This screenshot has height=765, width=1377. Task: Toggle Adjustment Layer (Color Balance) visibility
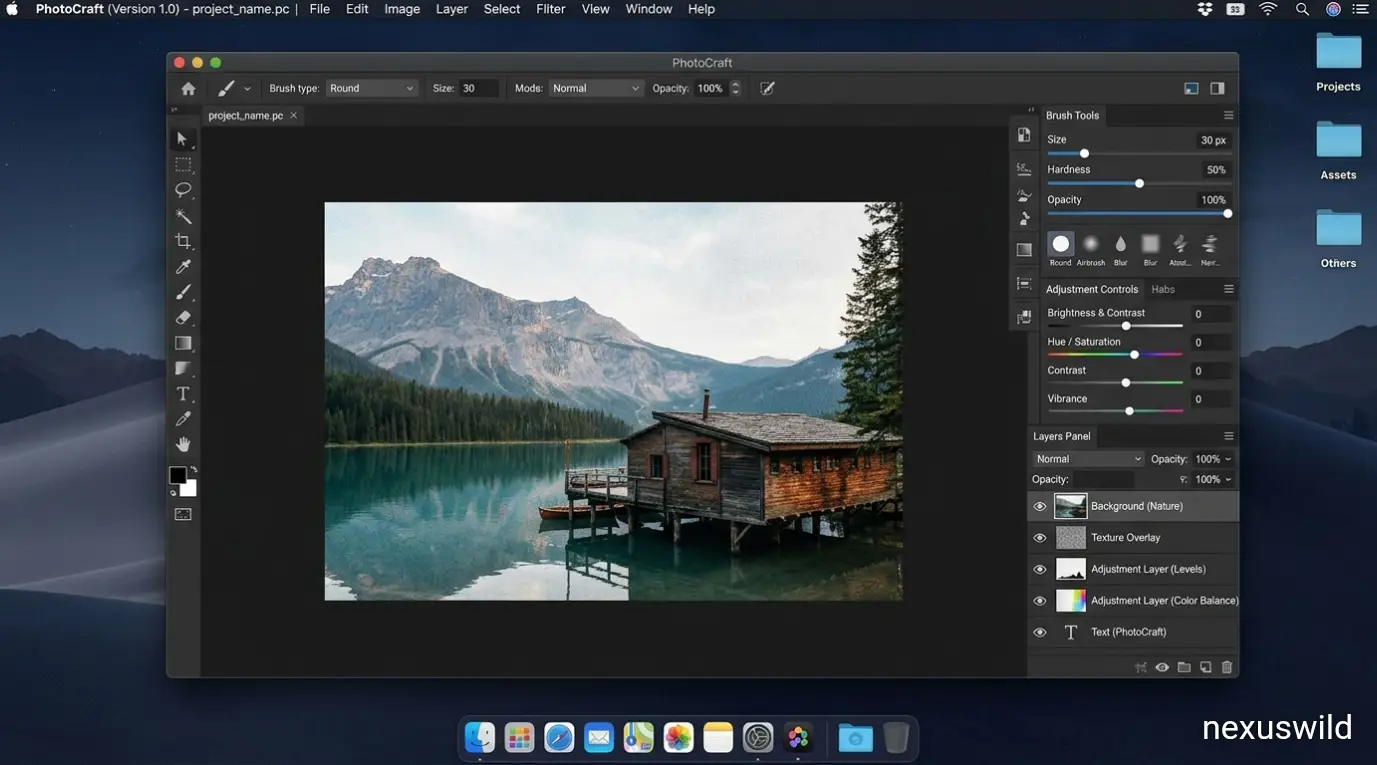(x=1040, y=601)
